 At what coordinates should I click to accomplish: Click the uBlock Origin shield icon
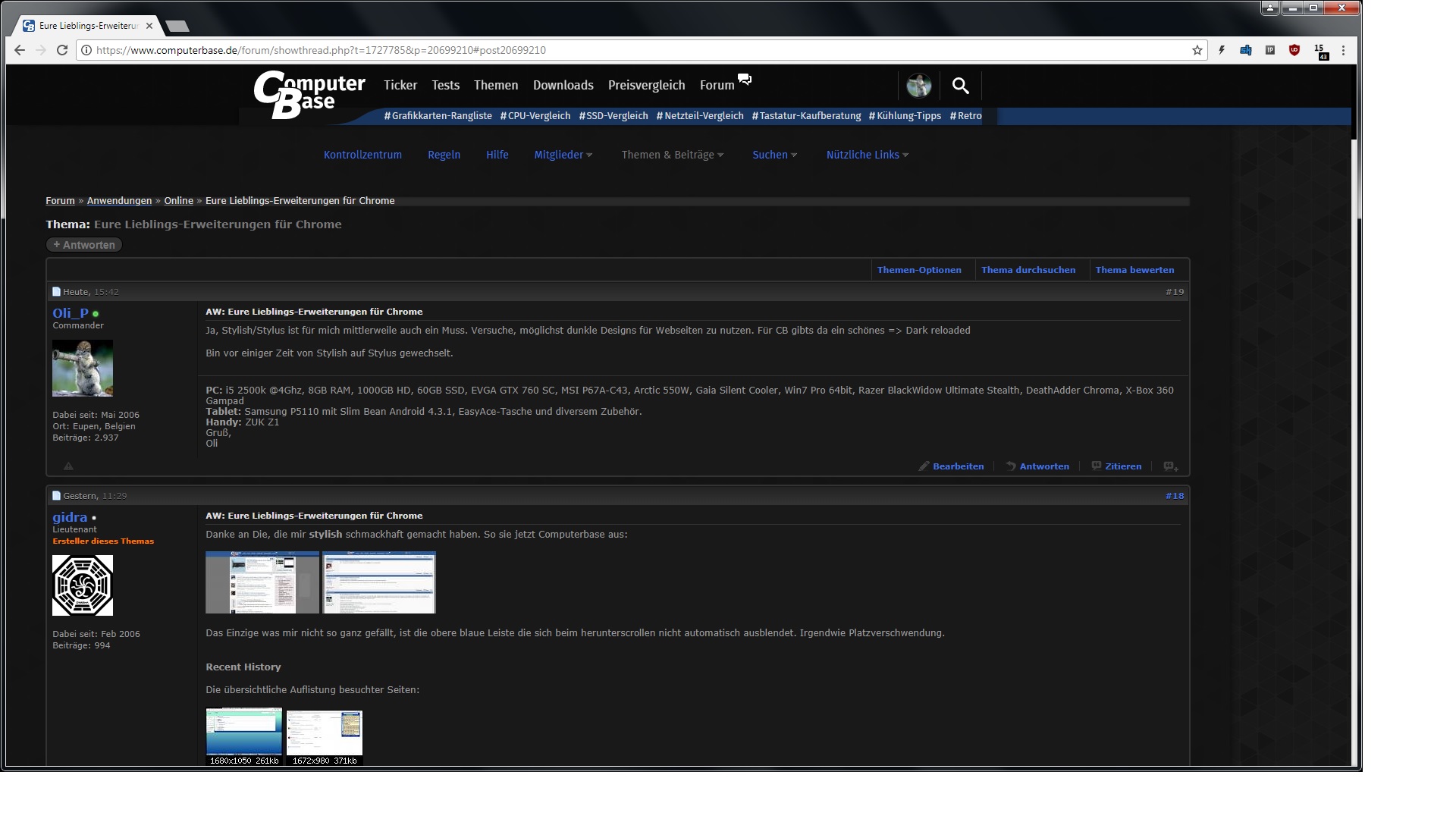coord(1294,50)
